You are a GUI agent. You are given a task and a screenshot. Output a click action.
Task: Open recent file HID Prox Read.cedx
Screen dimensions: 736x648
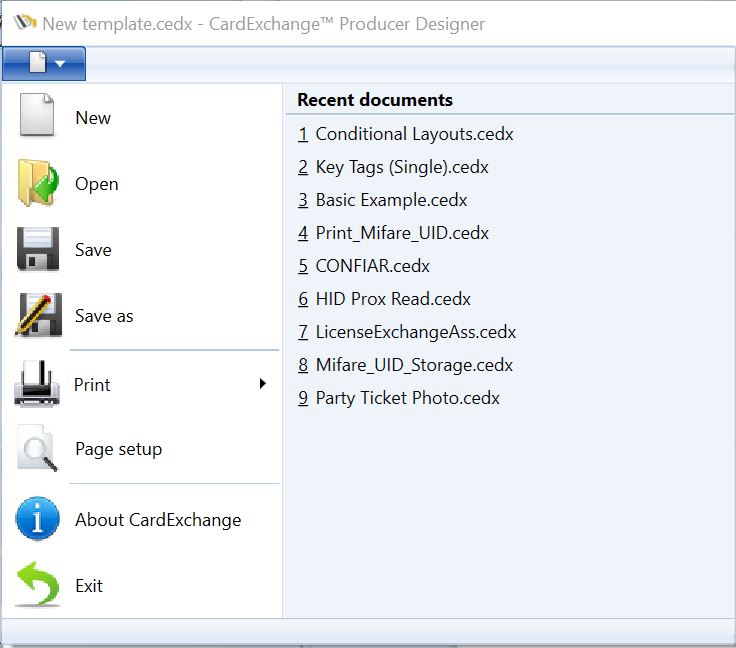[384, 299]
